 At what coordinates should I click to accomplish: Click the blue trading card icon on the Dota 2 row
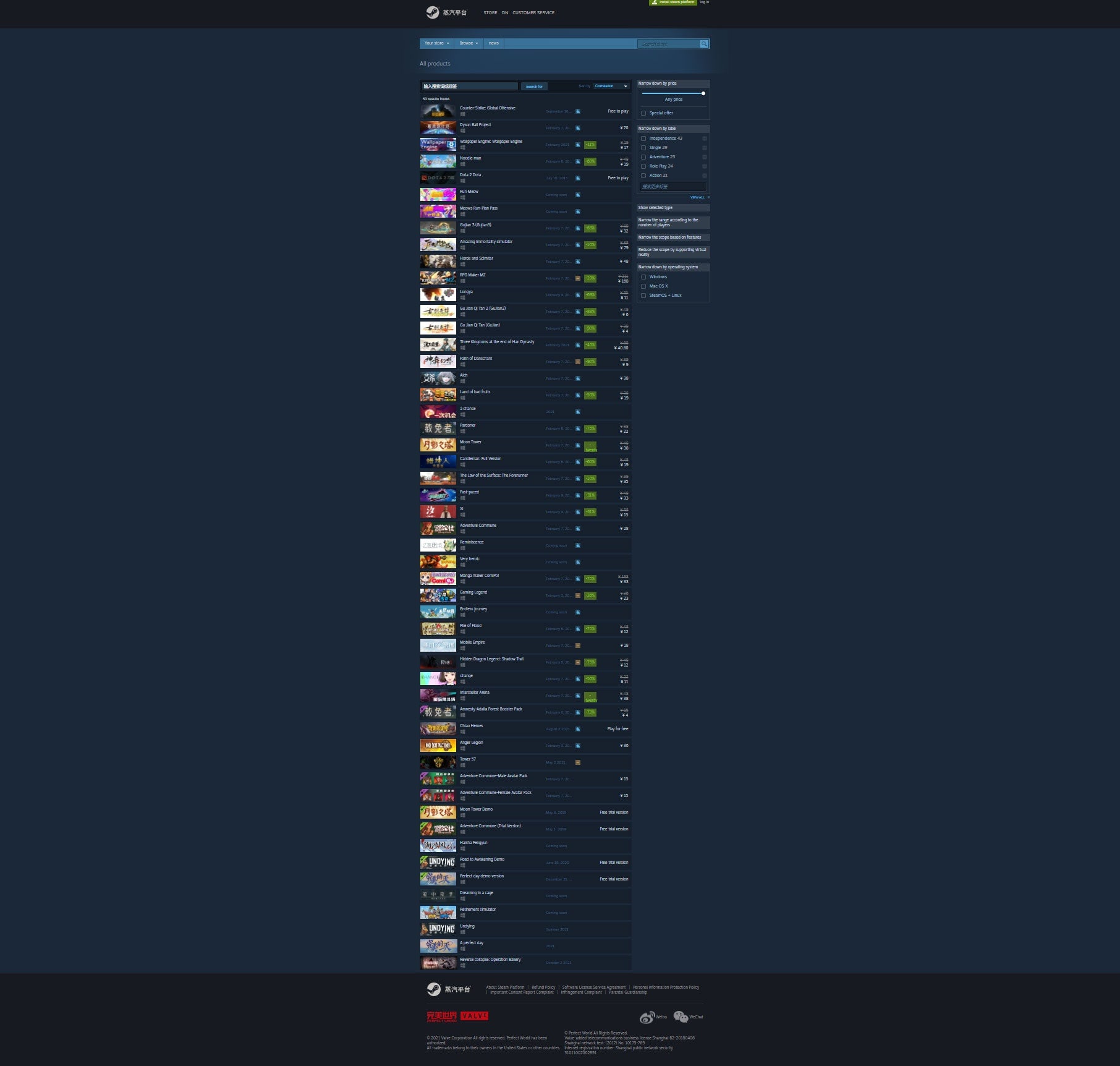[577, 178]
